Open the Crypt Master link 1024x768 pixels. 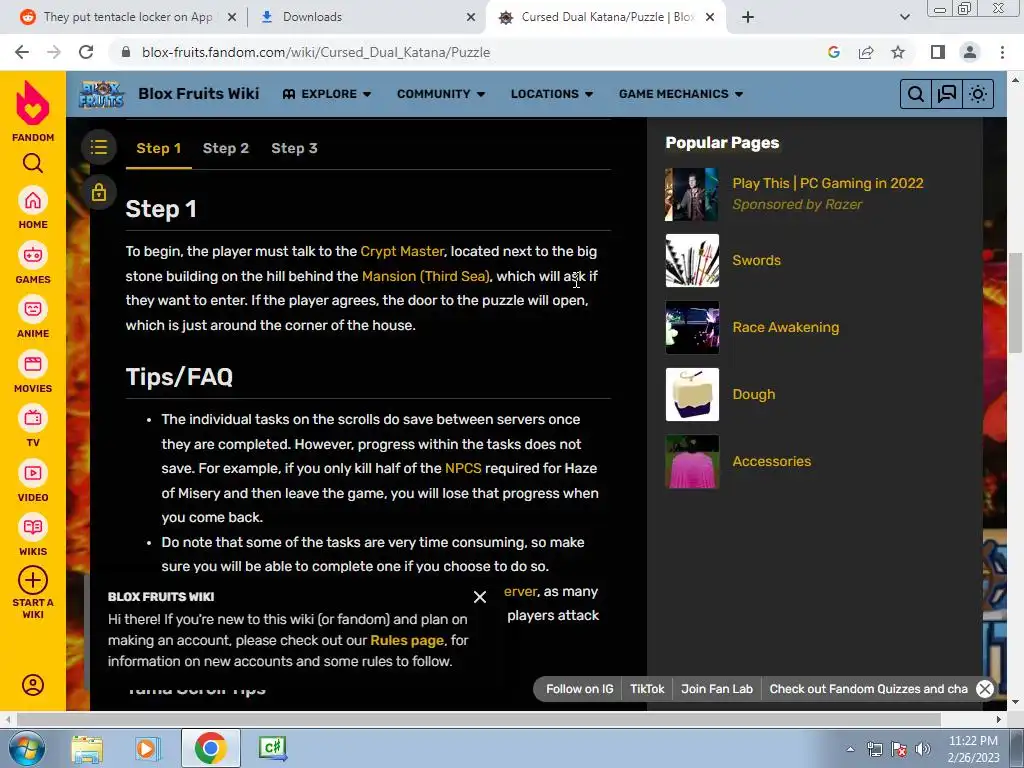click(402, 251)
